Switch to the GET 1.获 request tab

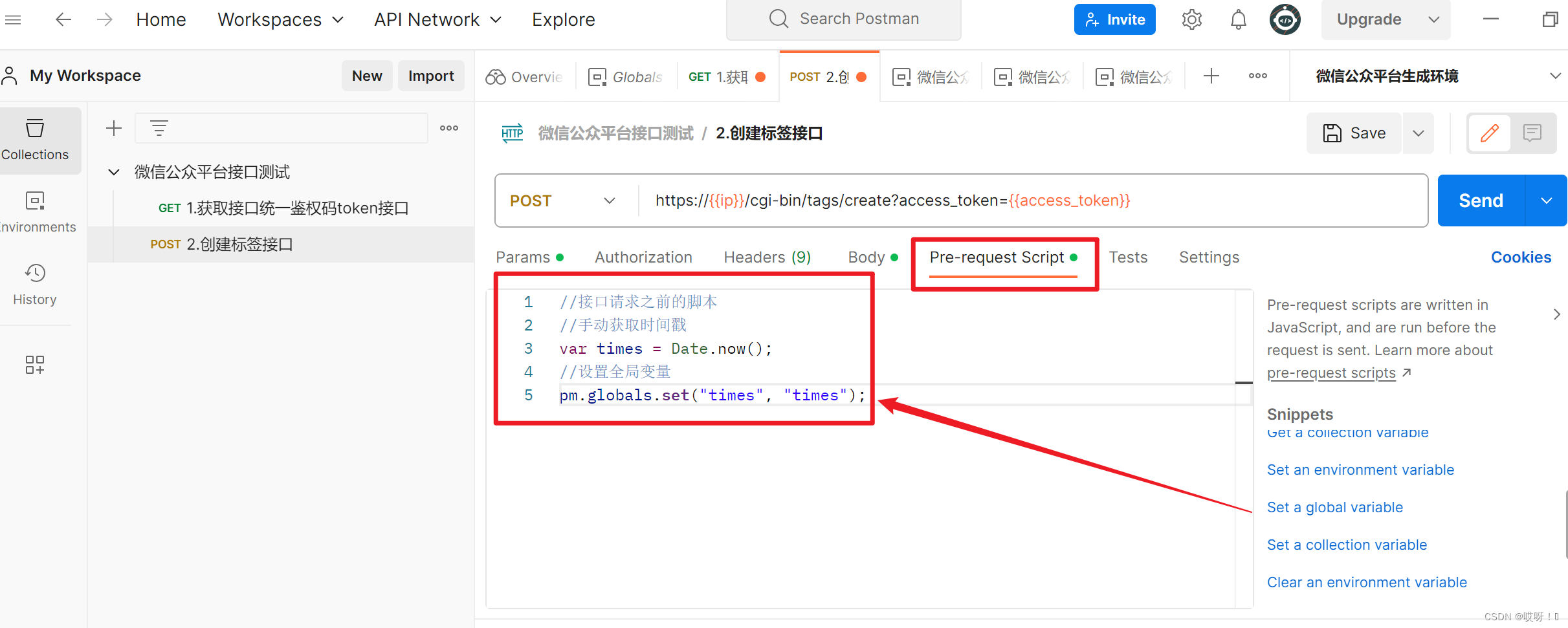click(727, 77)
